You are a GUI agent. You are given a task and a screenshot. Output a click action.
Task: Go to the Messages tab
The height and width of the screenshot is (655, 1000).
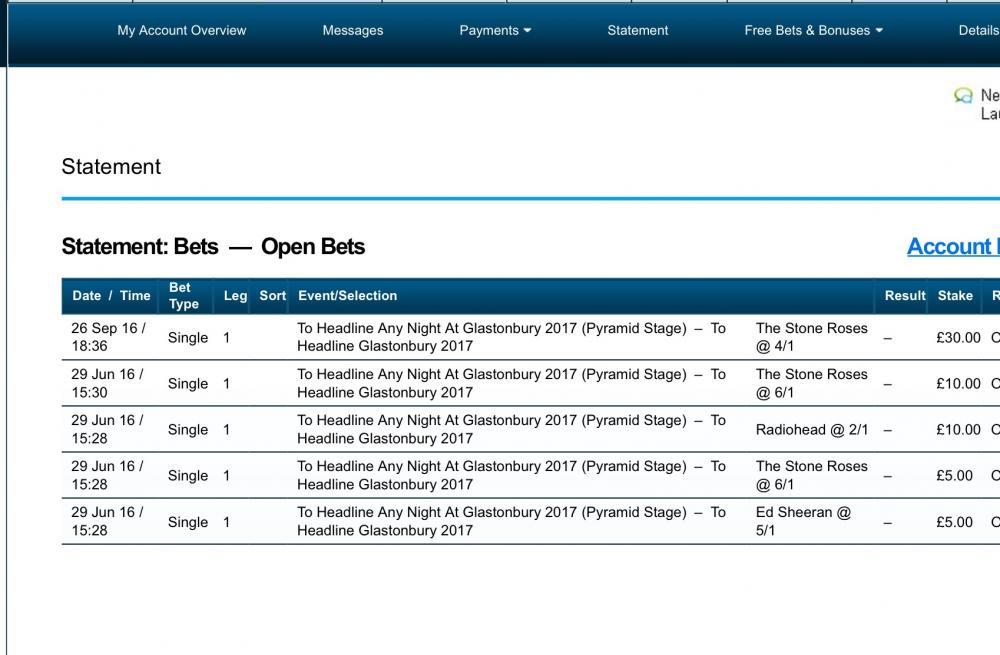[x=353, y=31]
